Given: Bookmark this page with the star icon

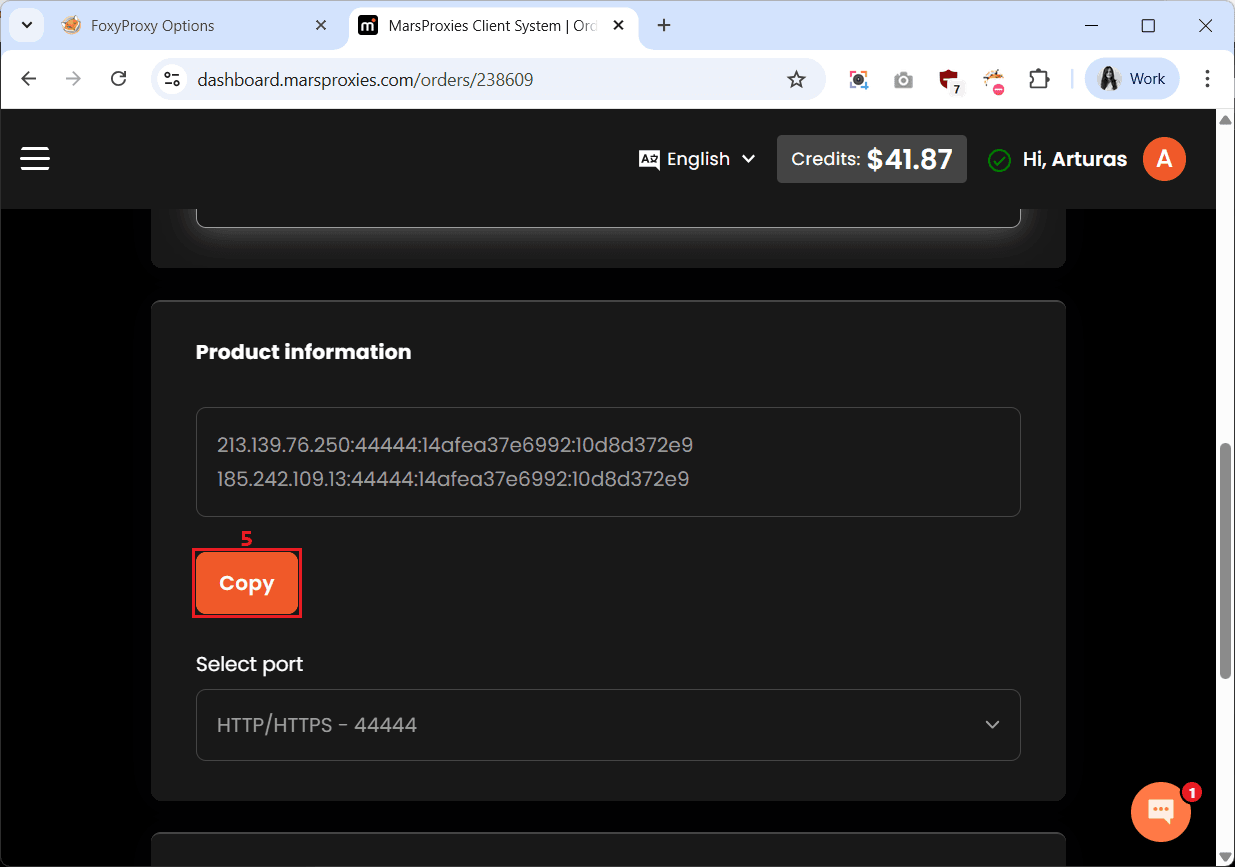Looking at the screenshot, I should pos(796,79).
